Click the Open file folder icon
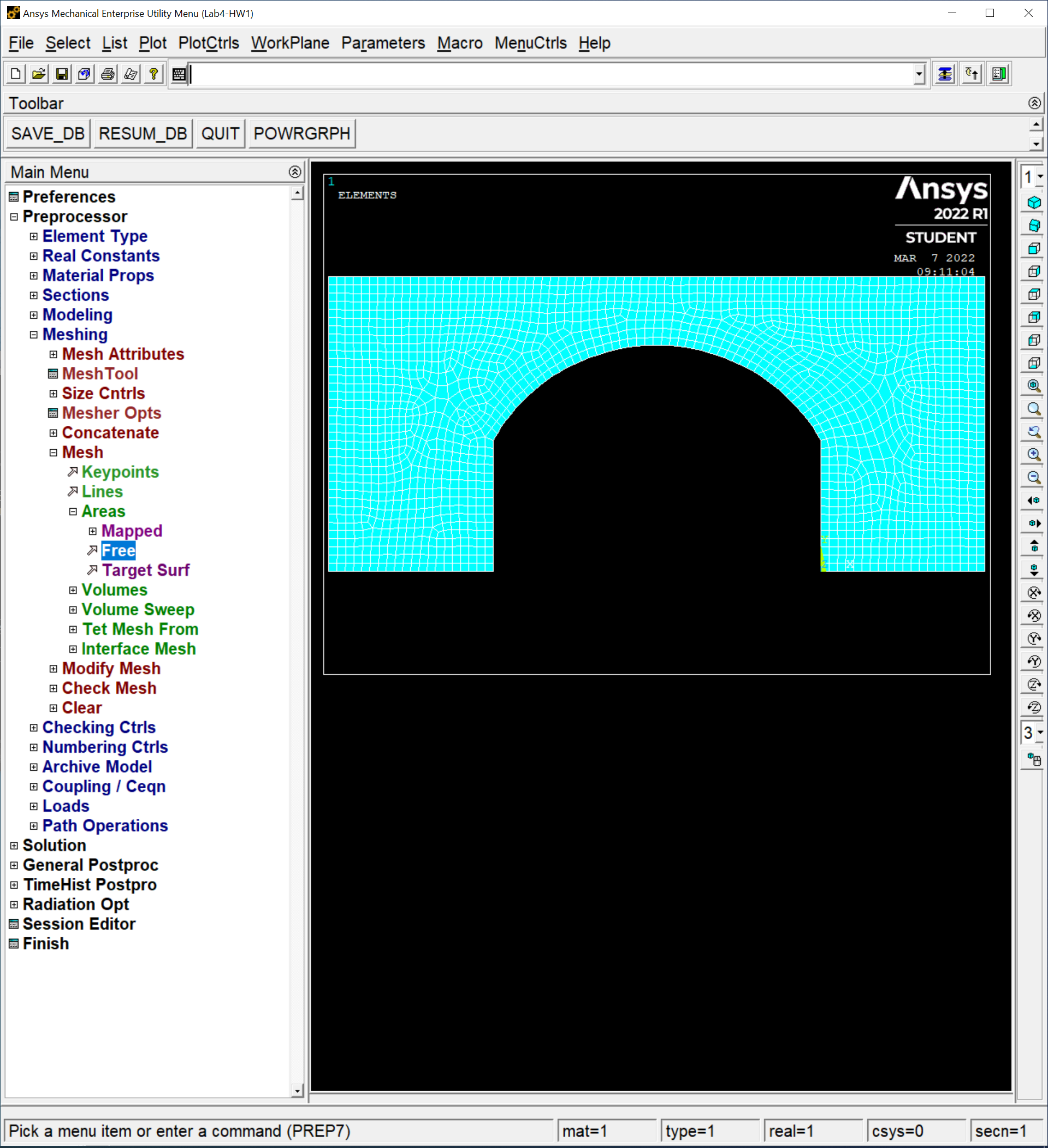This screenshot has height=1148, width=1048. click(39, 74)
